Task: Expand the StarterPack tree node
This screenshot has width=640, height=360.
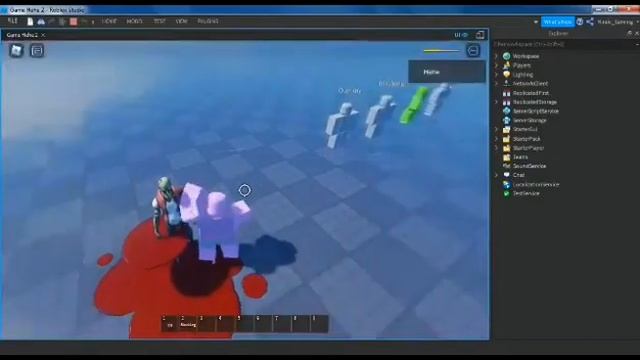Action: (496, 139)
